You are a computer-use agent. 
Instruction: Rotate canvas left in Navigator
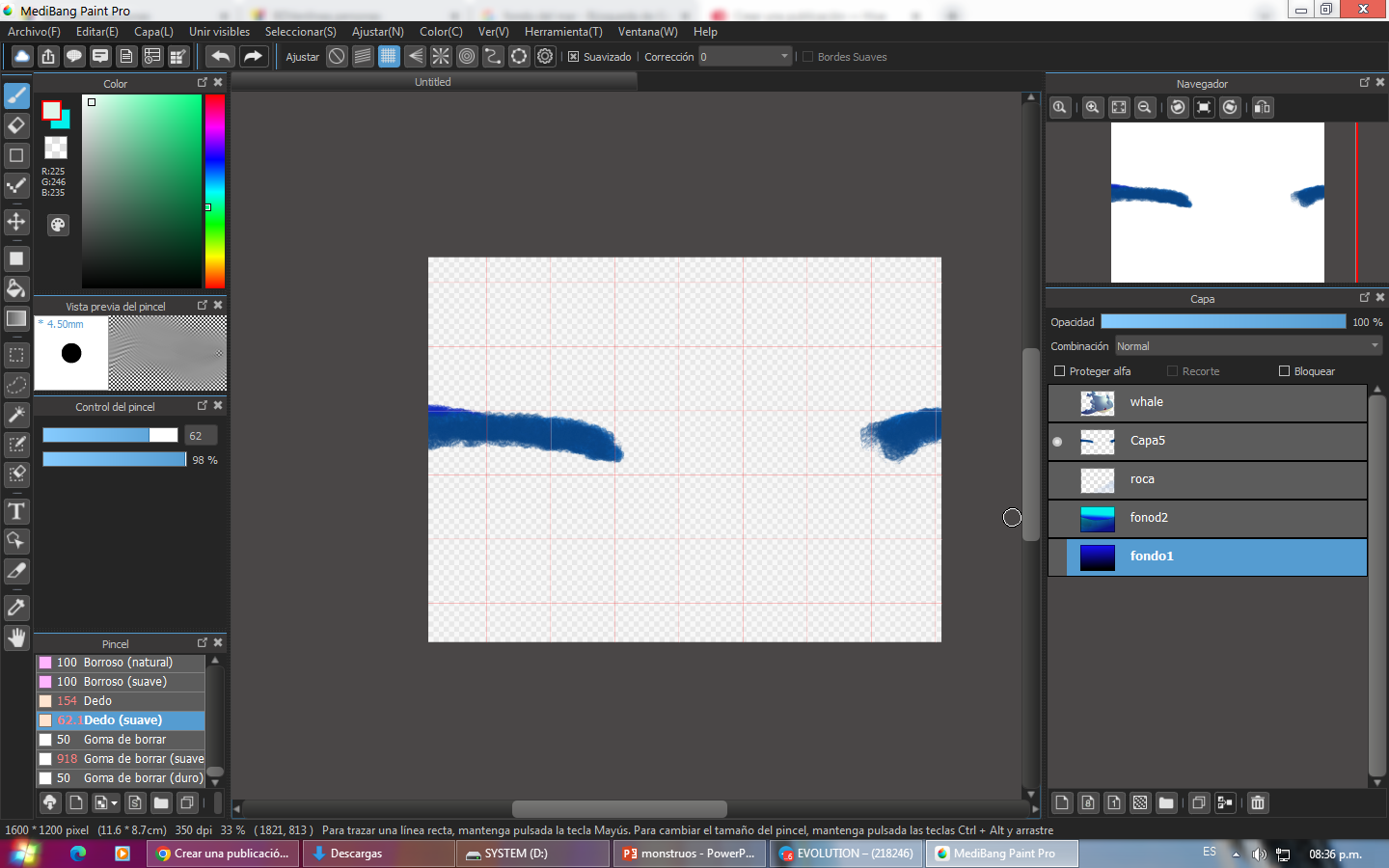[1178, 107]
